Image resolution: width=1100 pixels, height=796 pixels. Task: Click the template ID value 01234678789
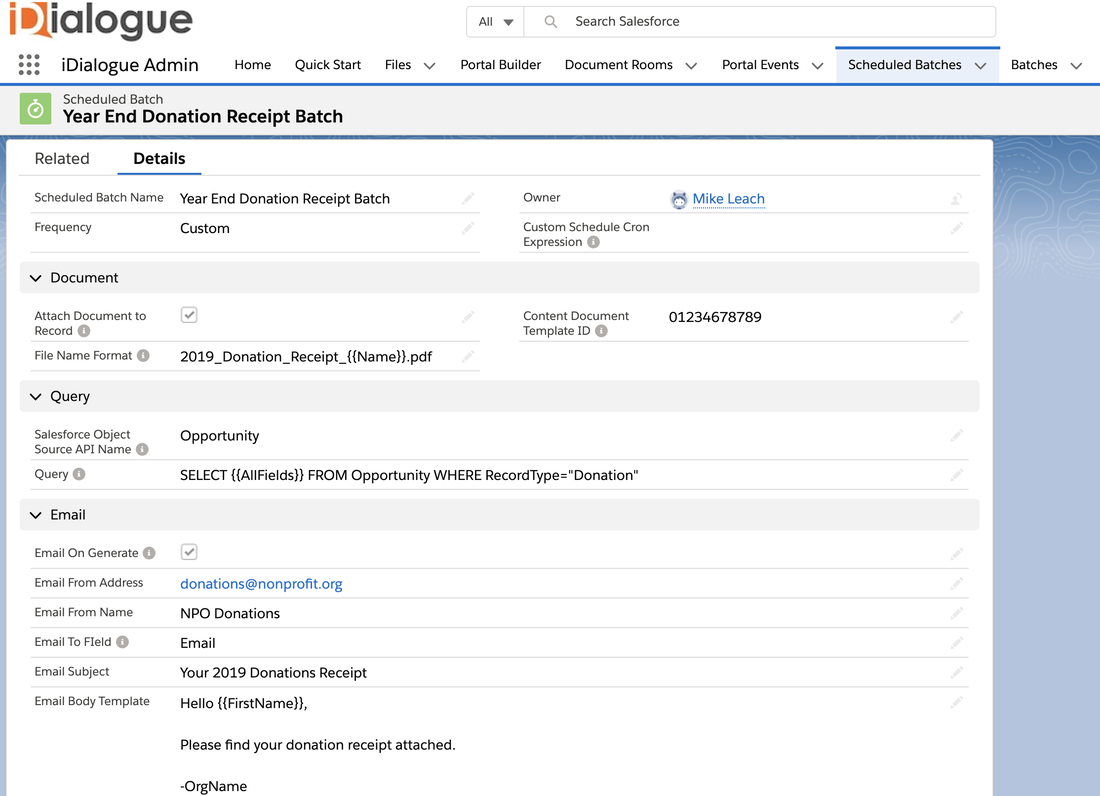pos(715,317)
